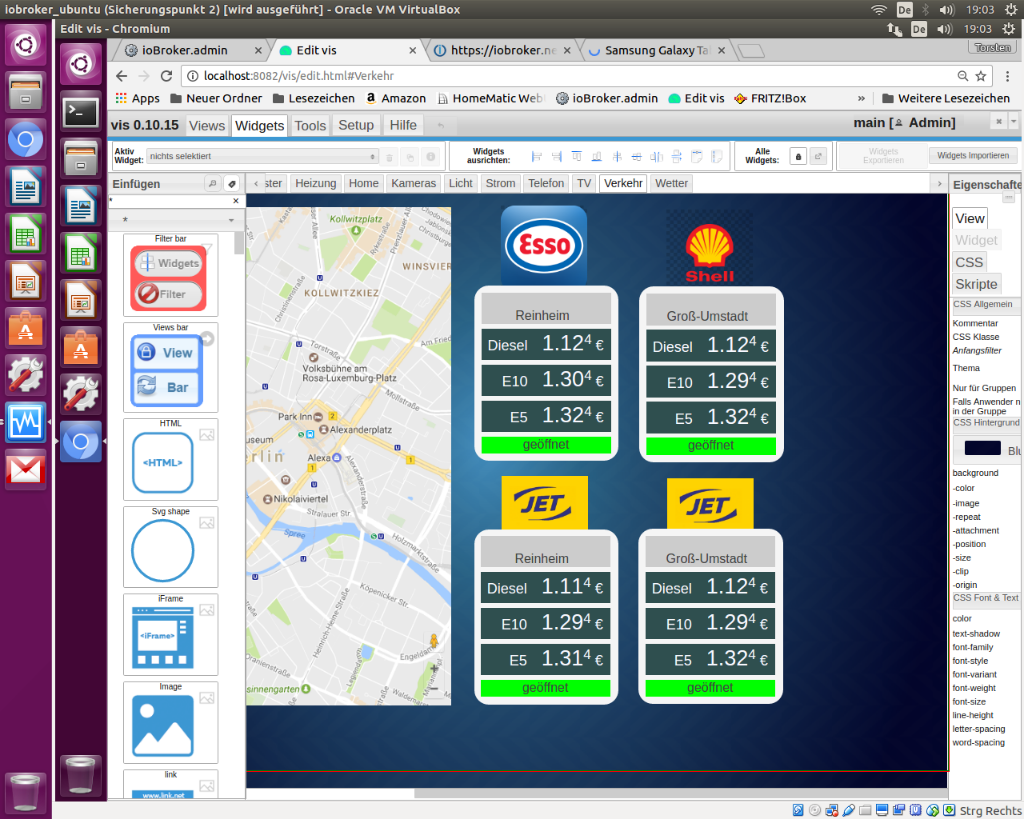Click the dark blue background color swatch
The height and width of the screenshot is (819, 1024).
pos(982,448)
